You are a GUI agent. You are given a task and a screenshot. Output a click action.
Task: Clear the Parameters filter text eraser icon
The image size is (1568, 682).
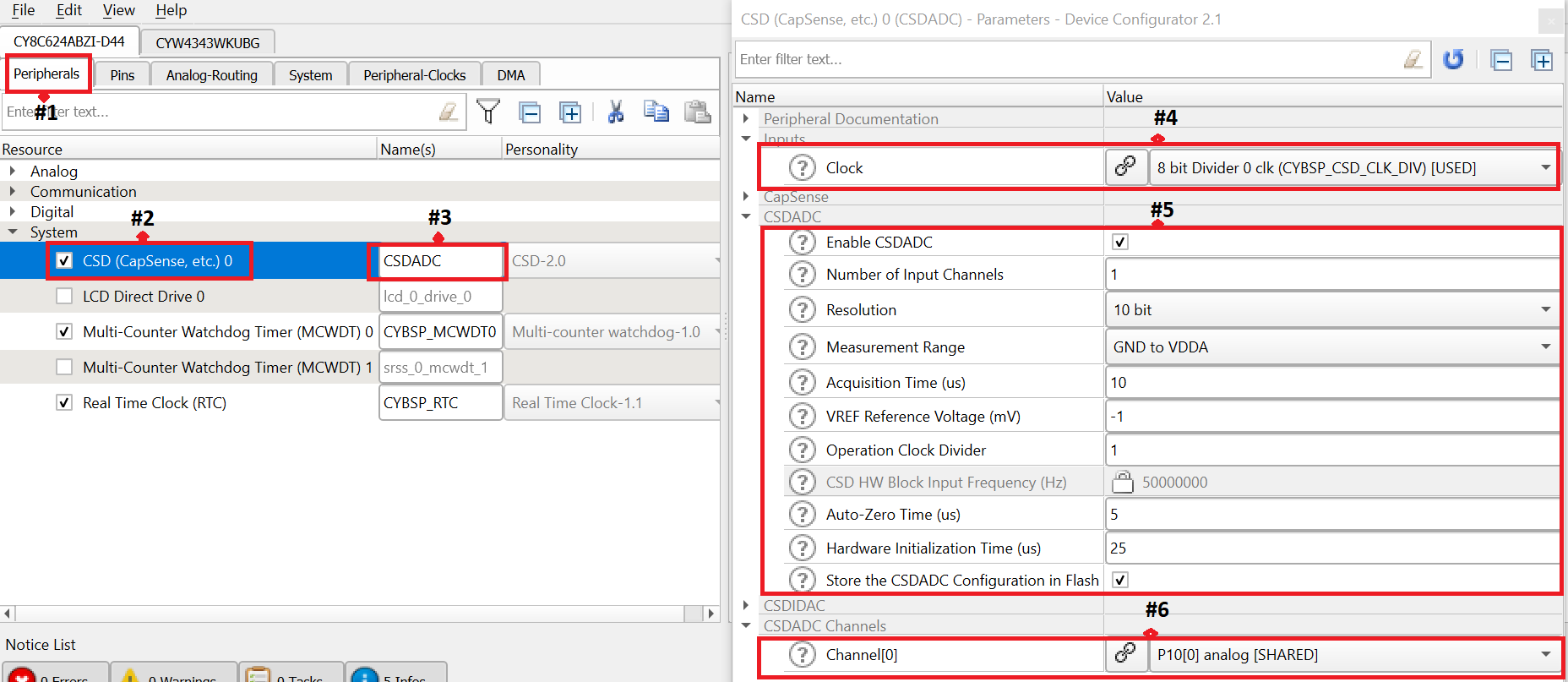point(1413,59)
